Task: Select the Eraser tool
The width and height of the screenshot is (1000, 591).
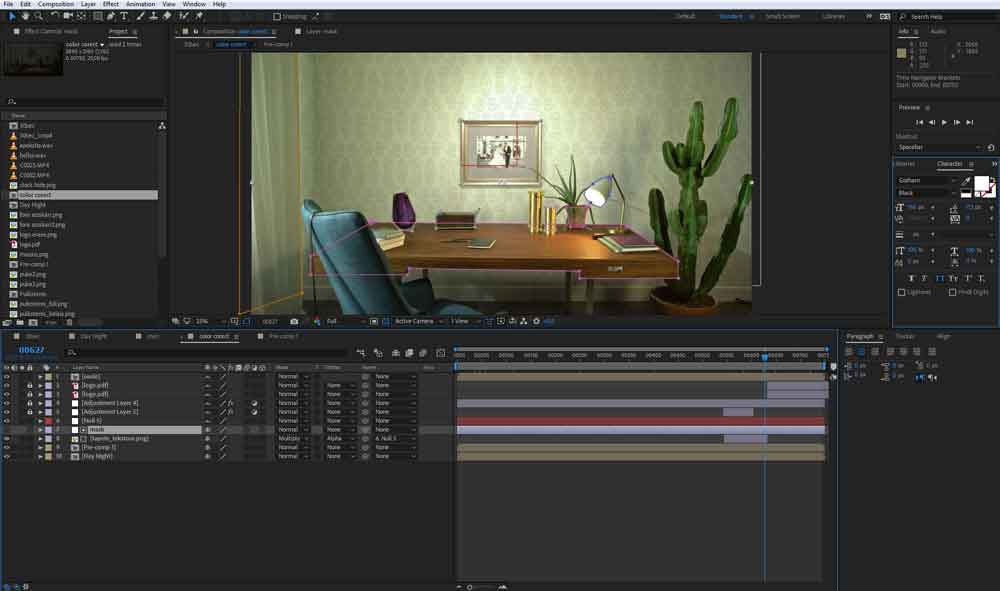Action: click(x=167, y=16)
